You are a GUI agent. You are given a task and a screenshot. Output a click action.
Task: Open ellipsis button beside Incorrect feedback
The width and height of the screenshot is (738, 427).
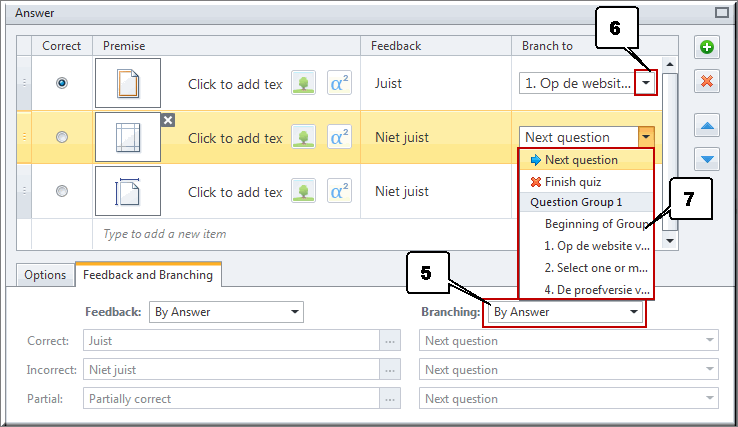point(390,370)
